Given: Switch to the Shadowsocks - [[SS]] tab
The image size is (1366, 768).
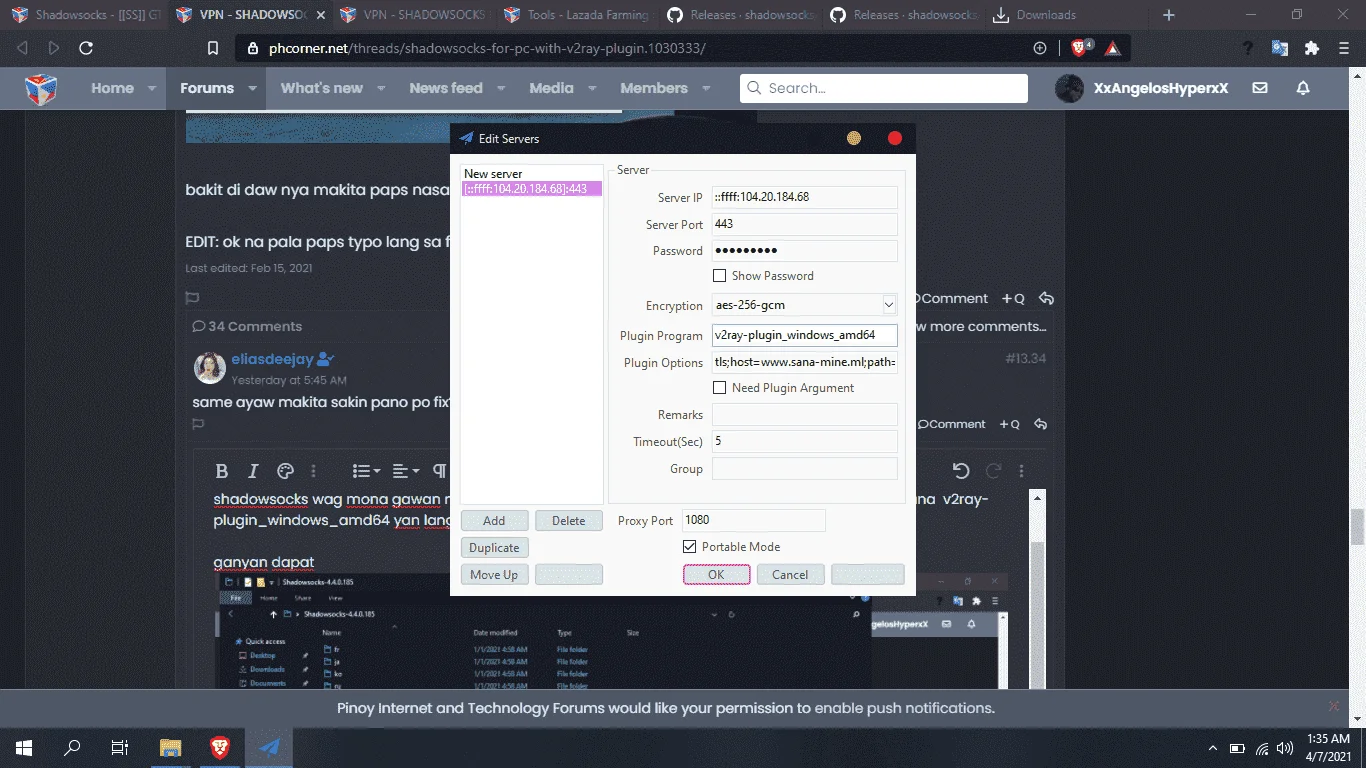Looking at the screenshot, I should 85,15.
